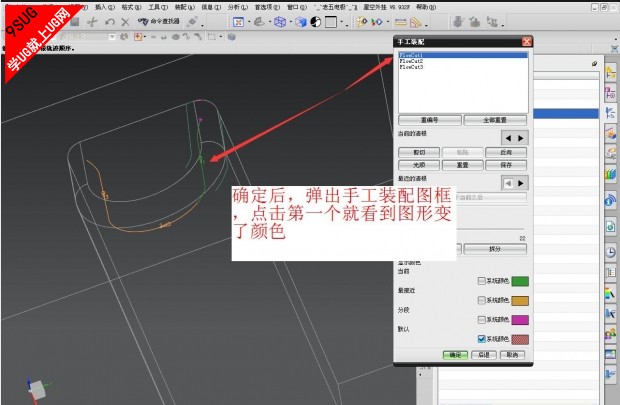Image resolution: width=620 pixels, height=405 pixels.
Task: Click the 拆分 button in dialog
Action: [495, 249]
